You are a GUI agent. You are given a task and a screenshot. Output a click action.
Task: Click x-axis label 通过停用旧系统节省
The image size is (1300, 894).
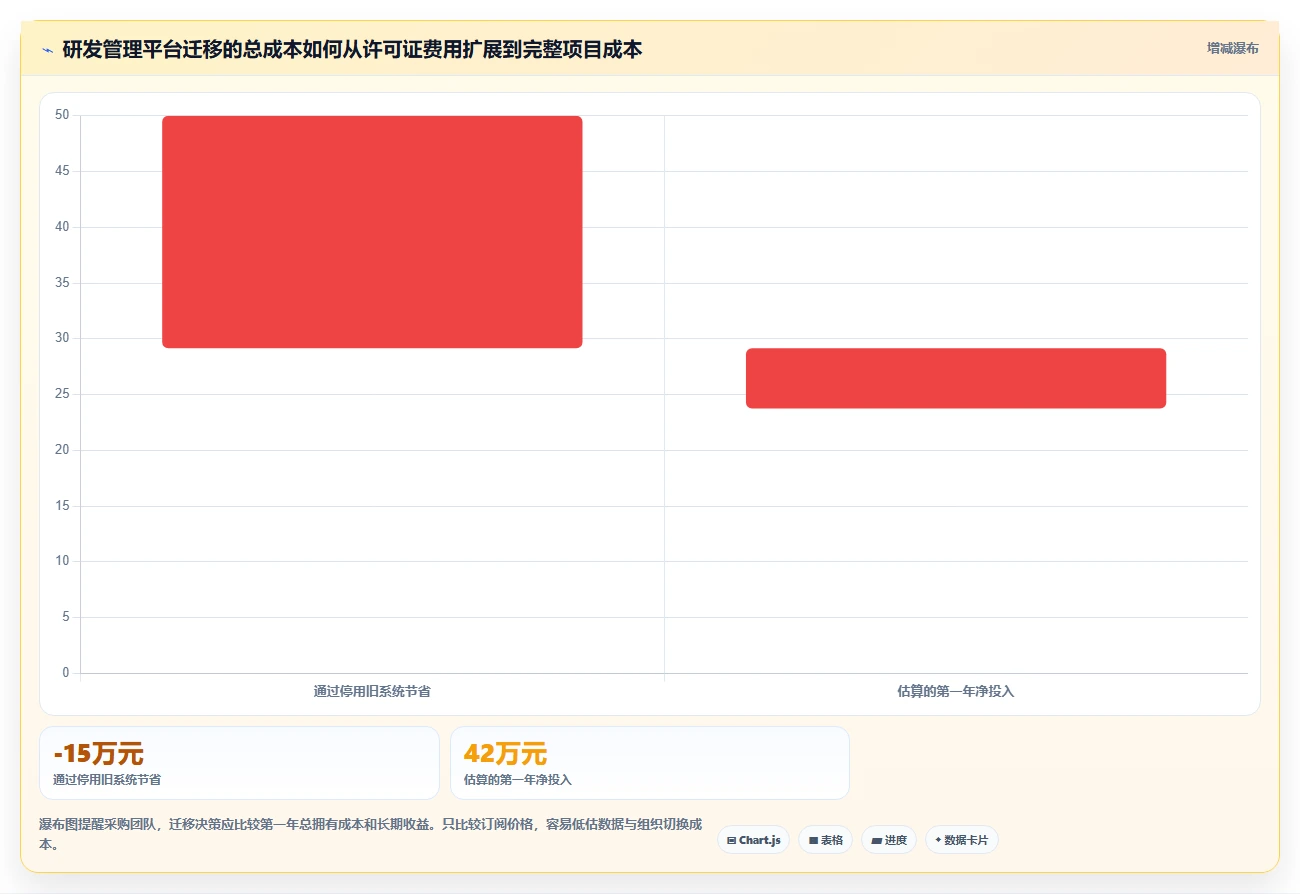(372, 691)
